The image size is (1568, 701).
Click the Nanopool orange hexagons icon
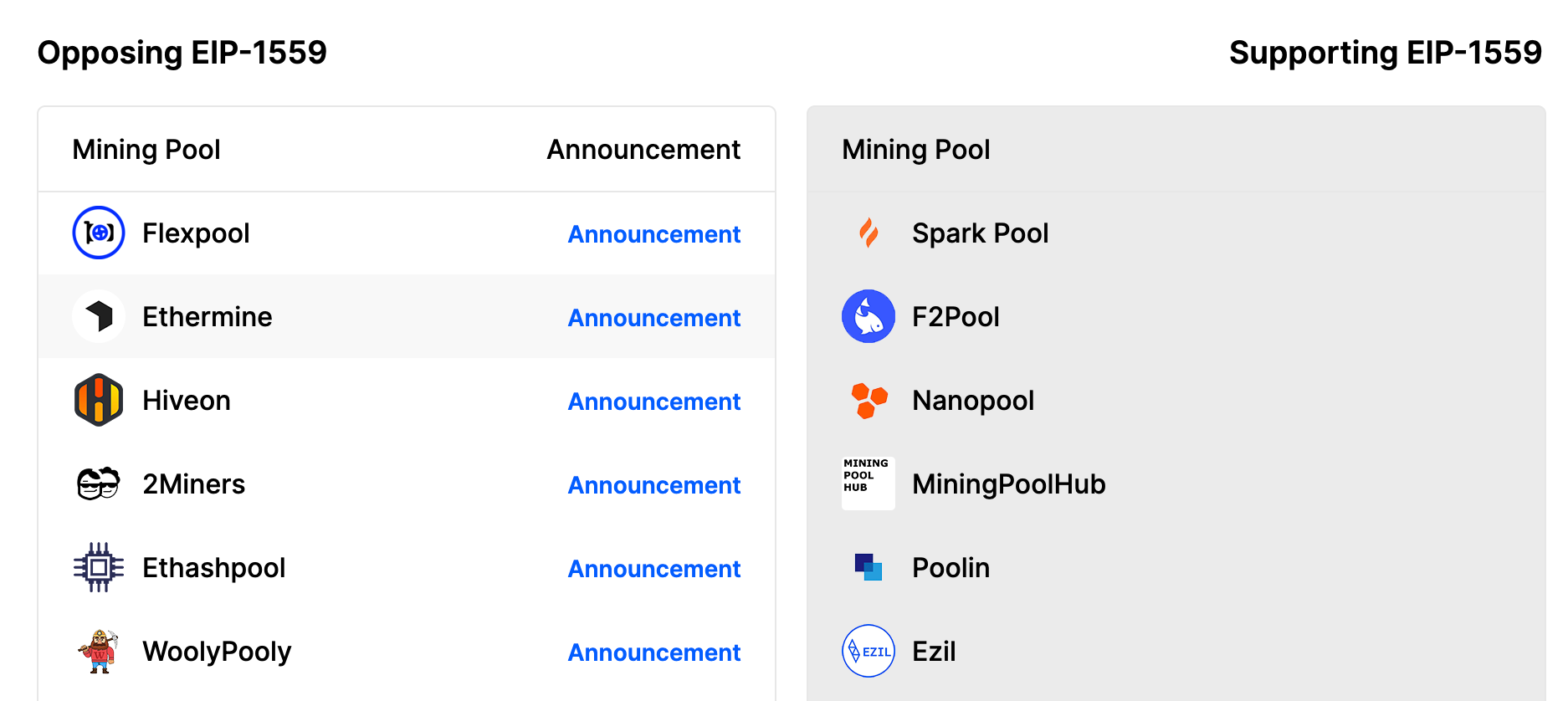[x=869, y=400]
